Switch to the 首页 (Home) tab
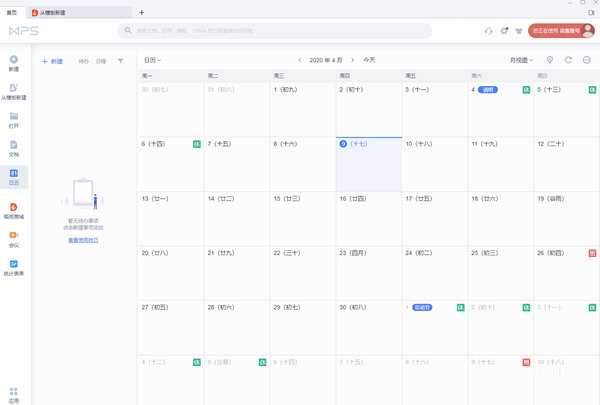Image resolution: width=600 pixels, height=405 pixels. click(x=12, y=12)
